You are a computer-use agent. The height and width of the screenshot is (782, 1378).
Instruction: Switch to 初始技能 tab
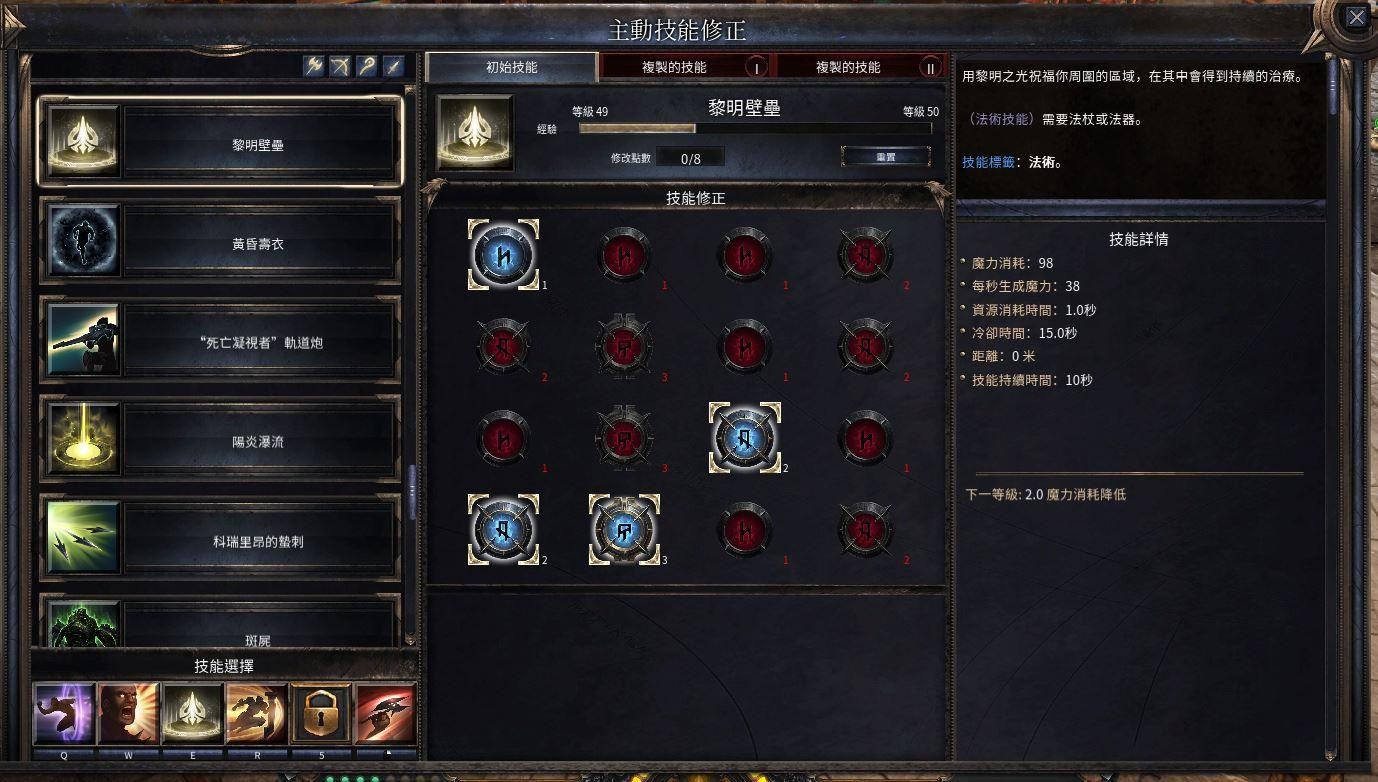click(x=512, y=67)
